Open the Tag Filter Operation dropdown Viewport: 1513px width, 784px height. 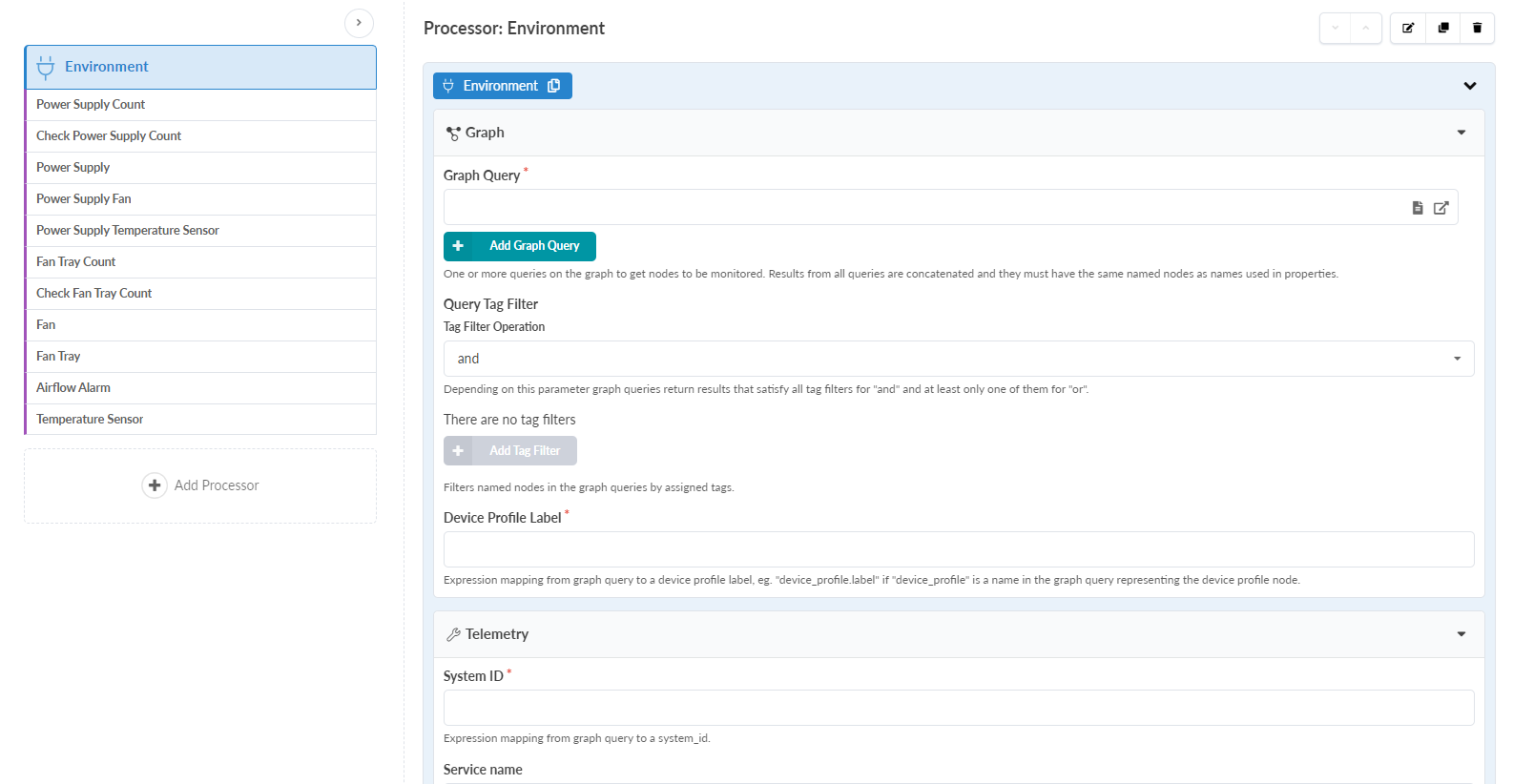click(x=959, y=359)
